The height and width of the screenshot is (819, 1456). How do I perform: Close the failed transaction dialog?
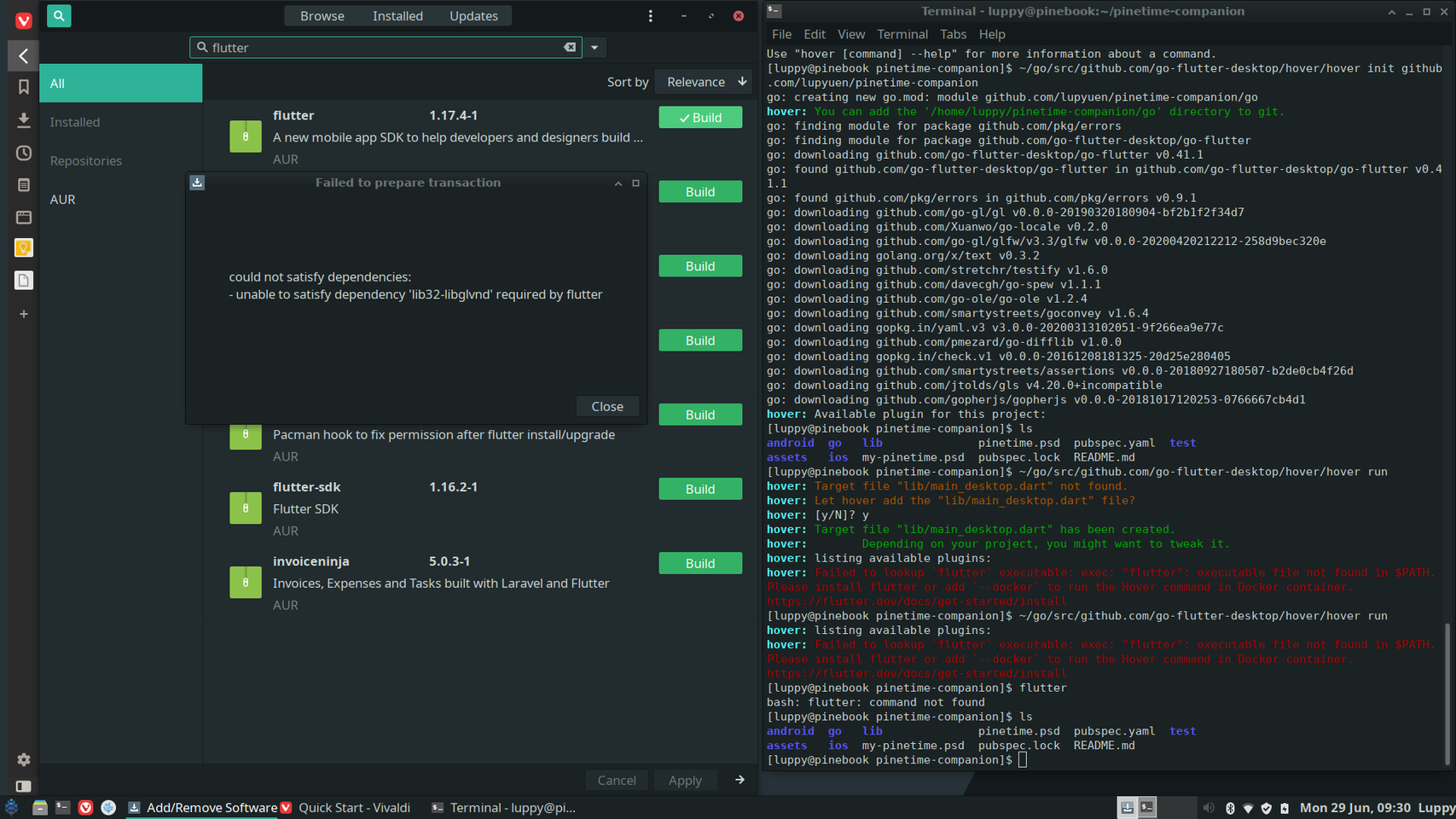(606, 407)
